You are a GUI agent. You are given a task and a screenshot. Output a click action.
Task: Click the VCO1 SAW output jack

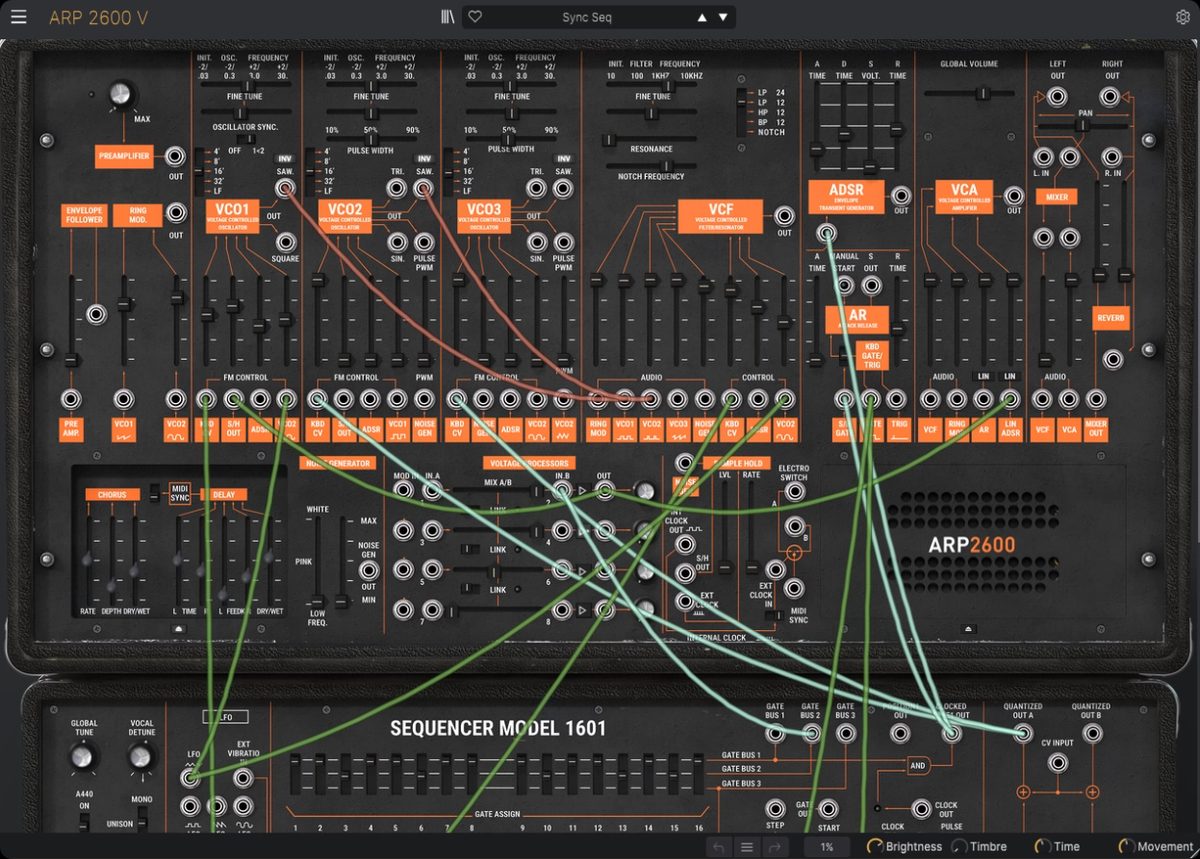pos(286,187)
